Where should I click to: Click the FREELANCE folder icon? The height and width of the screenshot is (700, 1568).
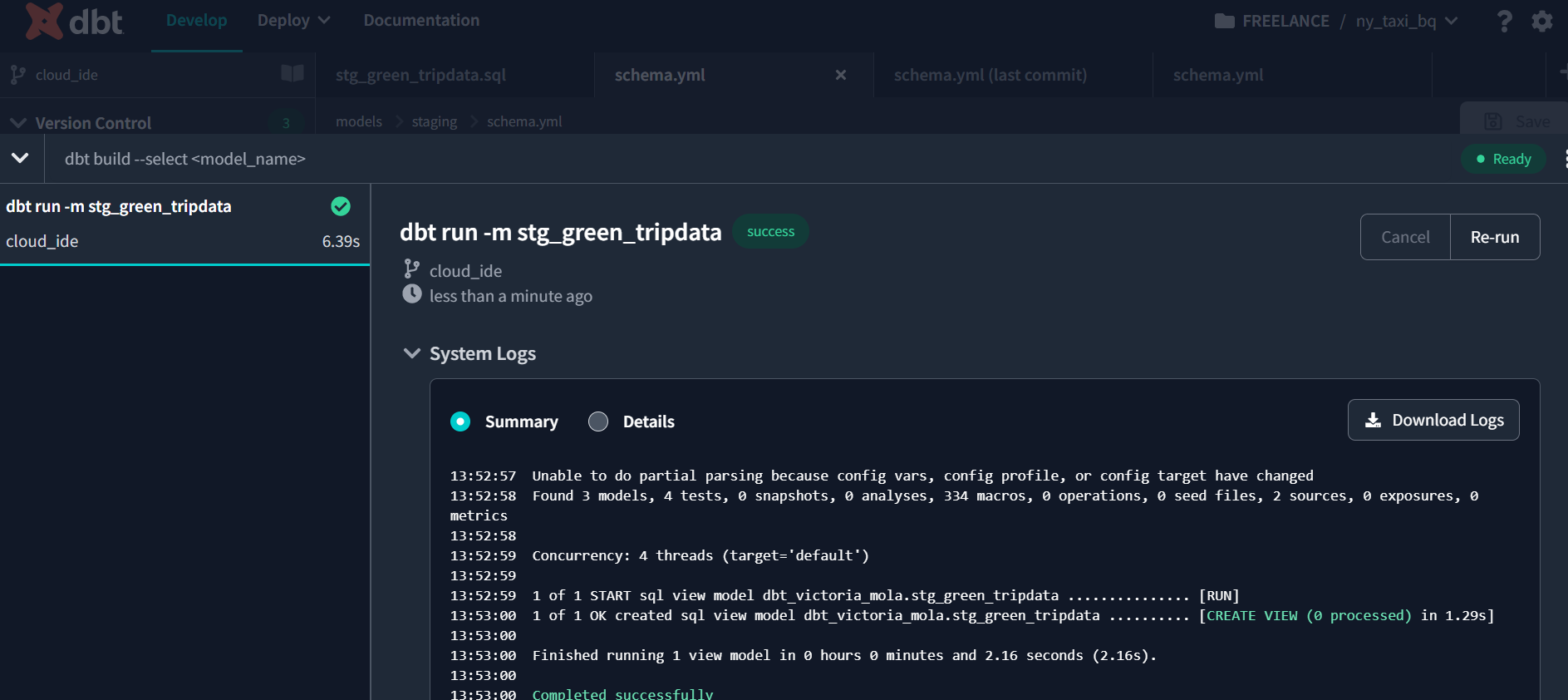(1224, 21)
